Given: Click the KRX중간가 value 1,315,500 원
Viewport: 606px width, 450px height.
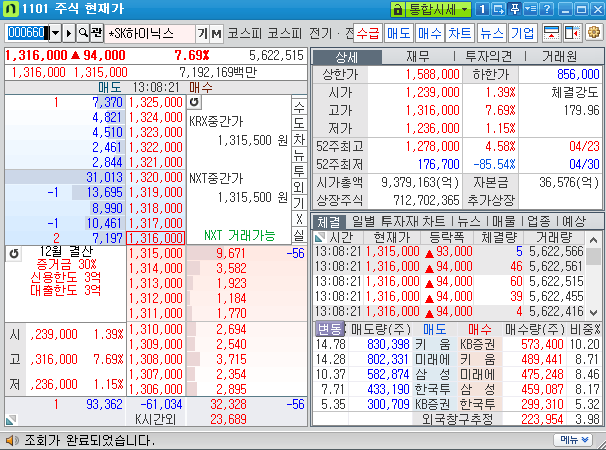Looking at the screenshot, I should 253,140.
